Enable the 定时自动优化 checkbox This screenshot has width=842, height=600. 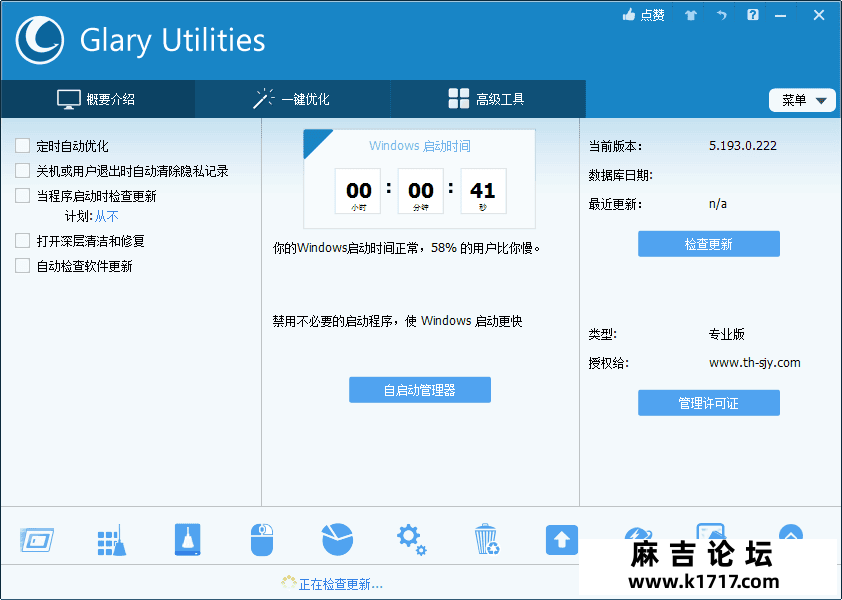(x=23, y=146)
